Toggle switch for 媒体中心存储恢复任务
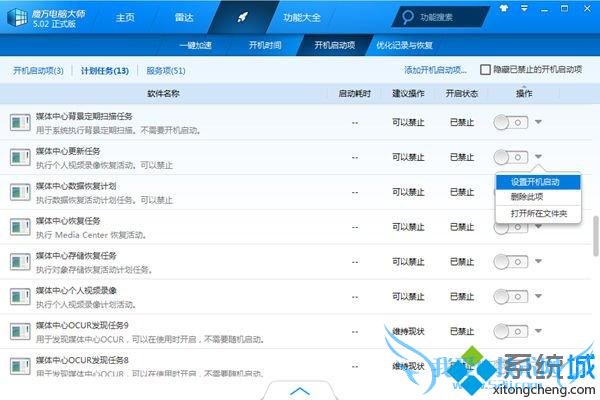 coord(510,262)
